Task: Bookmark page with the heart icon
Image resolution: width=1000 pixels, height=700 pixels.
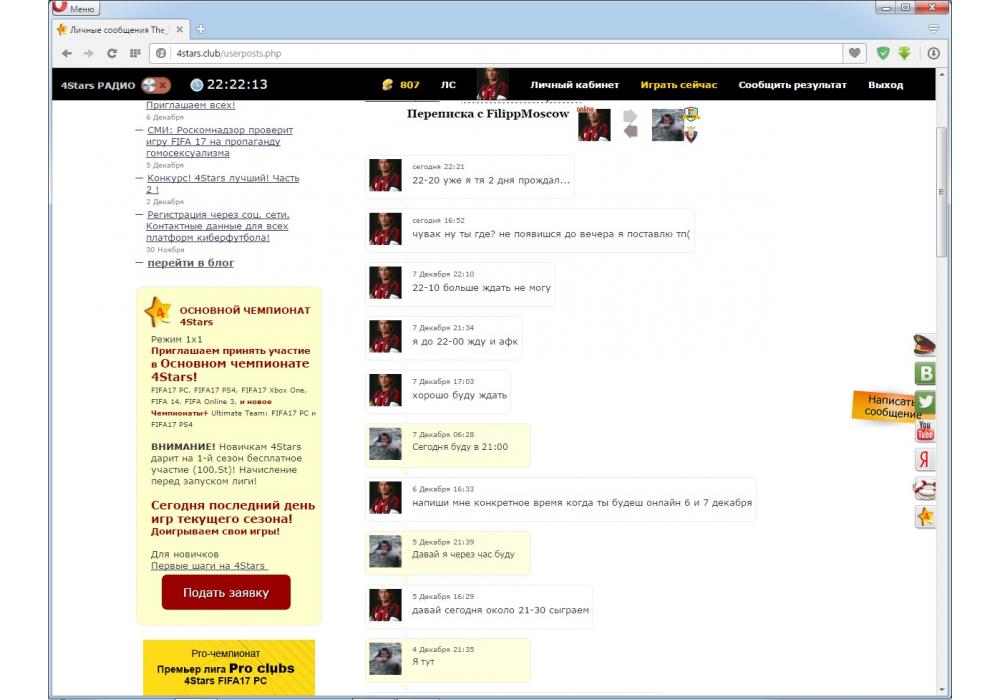Action: (x=855, y=54)
